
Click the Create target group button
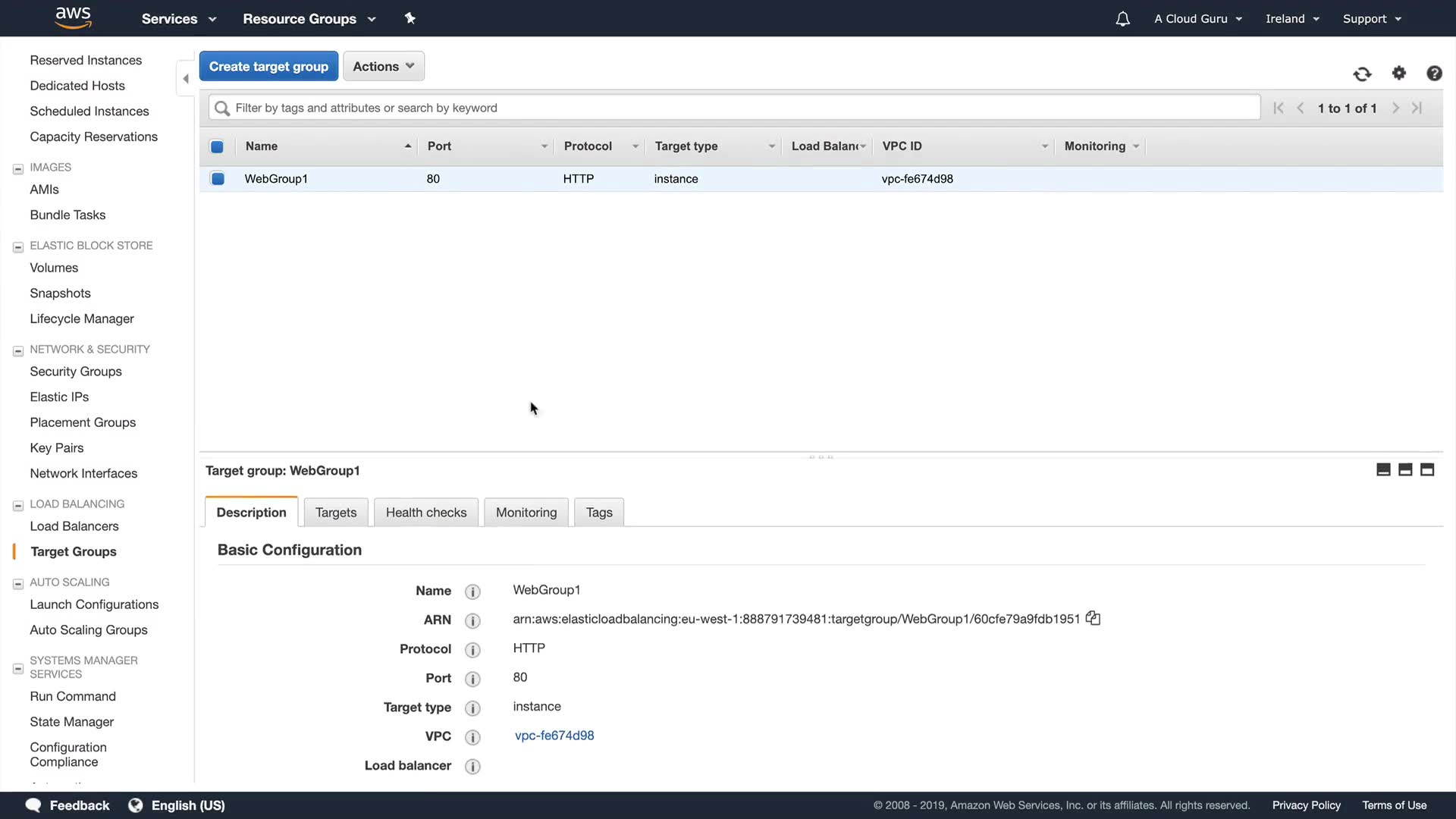(268, 66)
